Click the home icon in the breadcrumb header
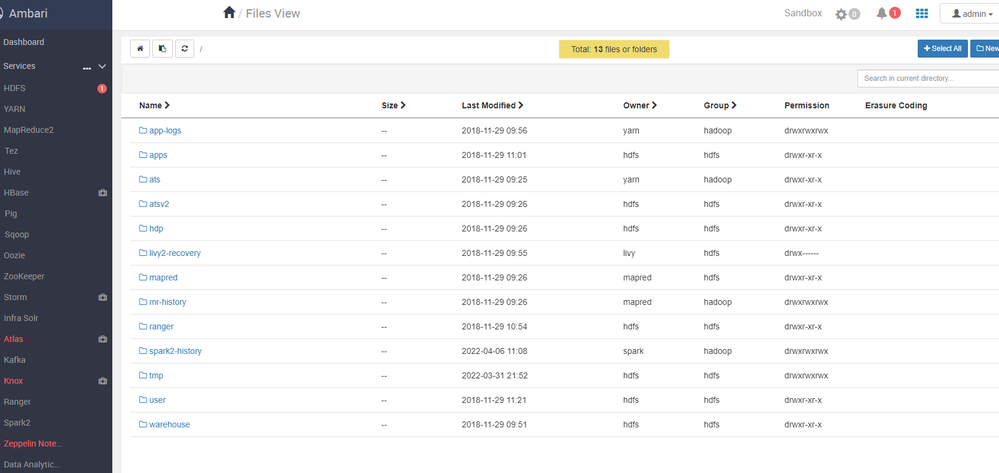The width and height of the screenshot is (999, 473). tap(229, 13)
